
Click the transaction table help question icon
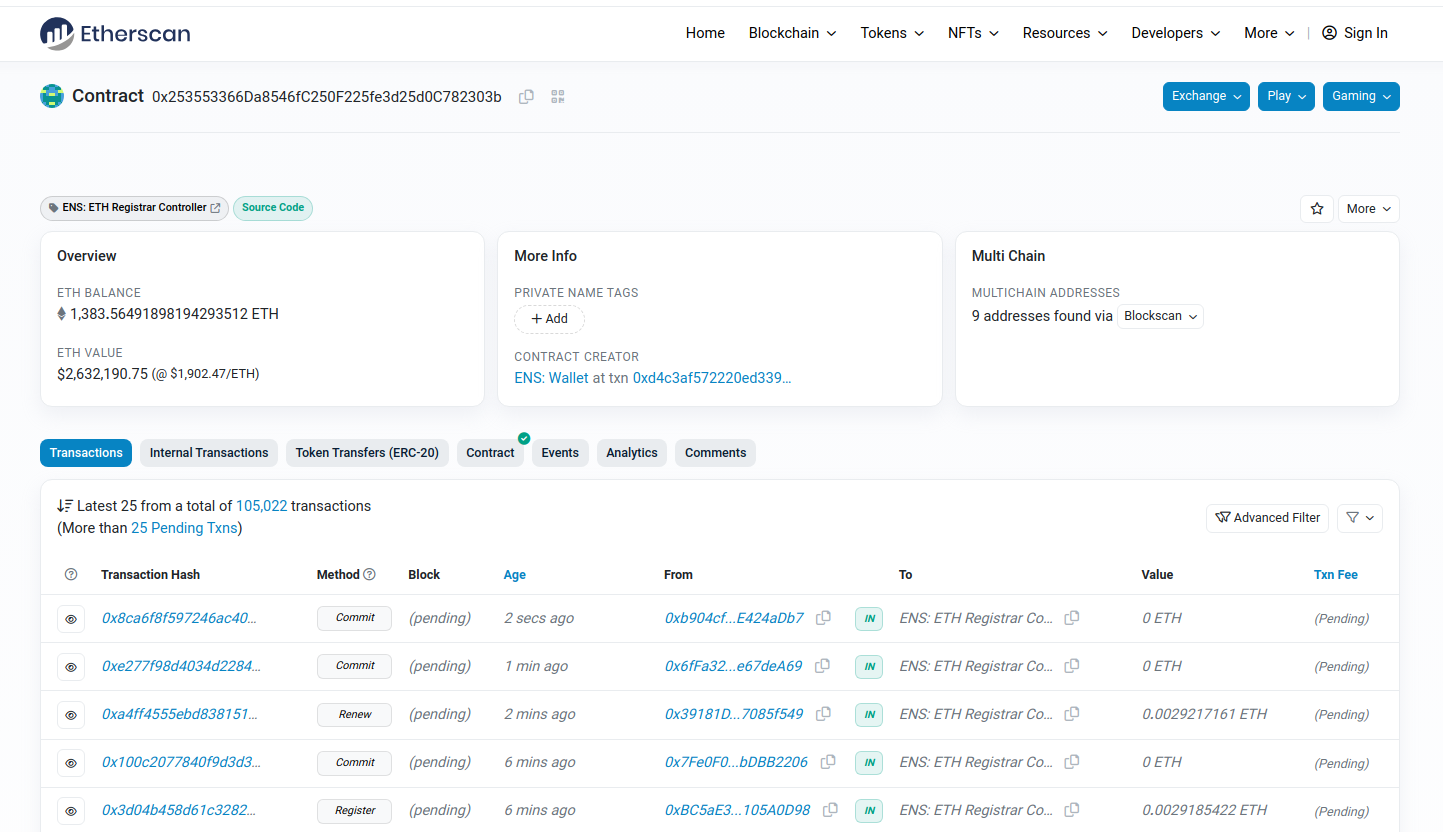click(71, 574)
